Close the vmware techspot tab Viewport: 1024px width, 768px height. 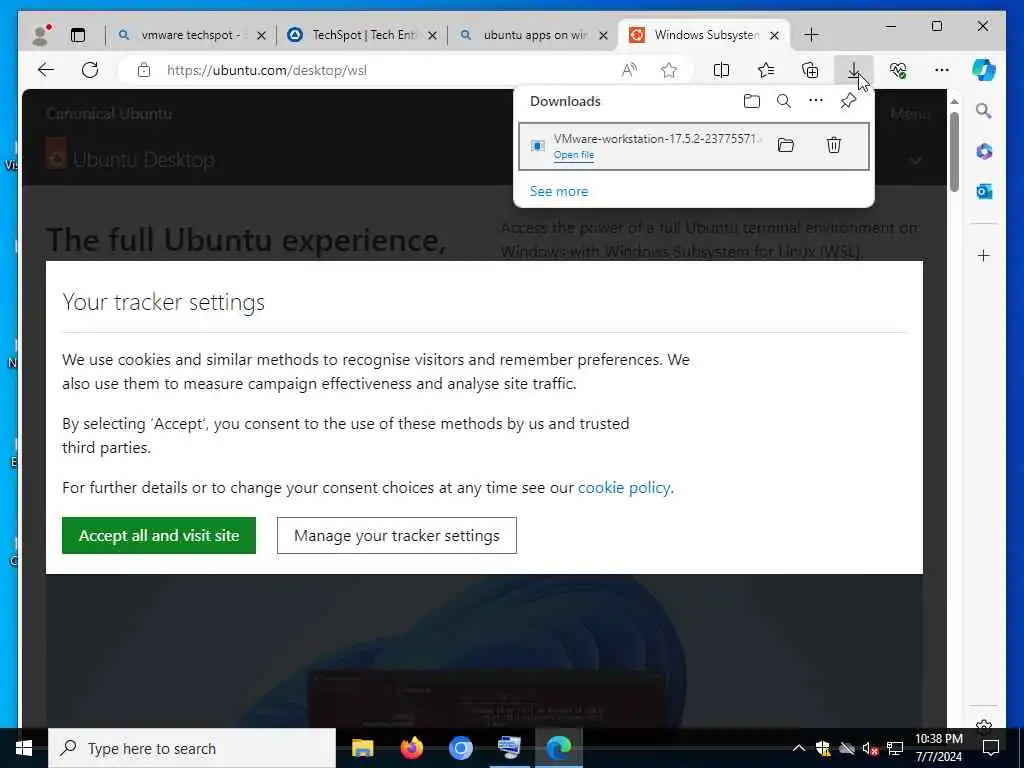[261, 35]
